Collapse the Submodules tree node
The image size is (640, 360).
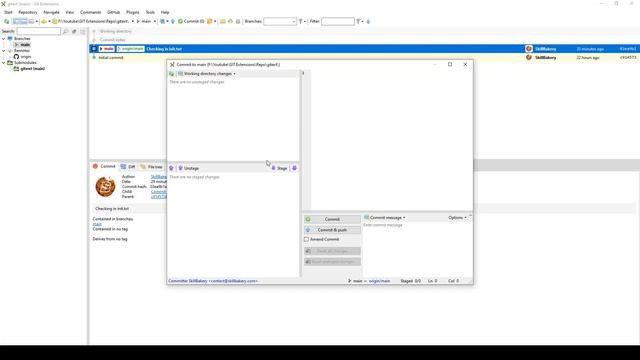(4, 63)
